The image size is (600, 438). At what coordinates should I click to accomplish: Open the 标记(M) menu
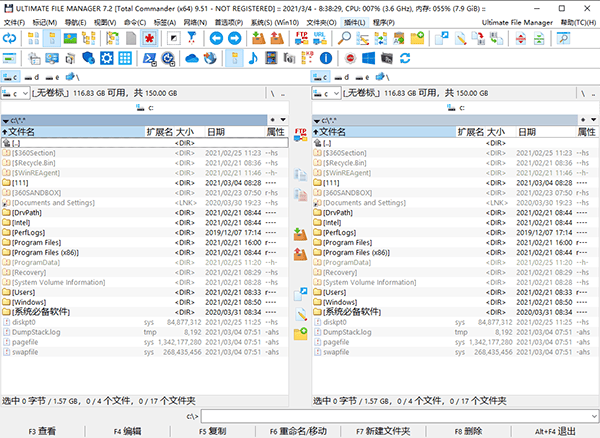[45, 23]
